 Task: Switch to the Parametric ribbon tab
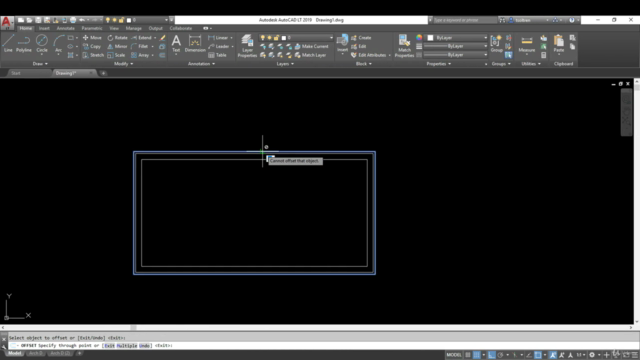click(92, 28)
